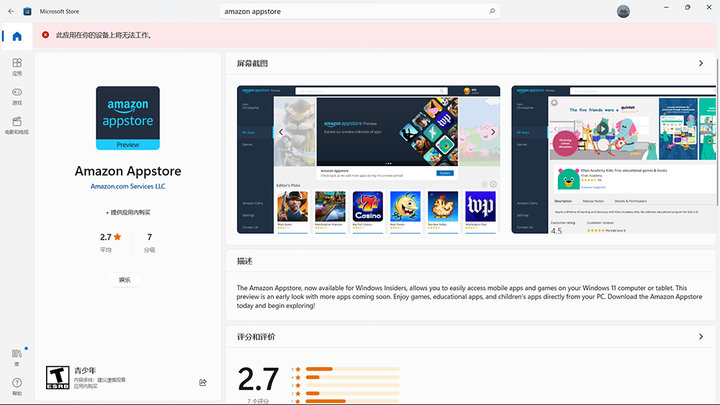The image size is (720, 405).
Task: Open Movies & TV sidebar section
Action: (17, 125)
